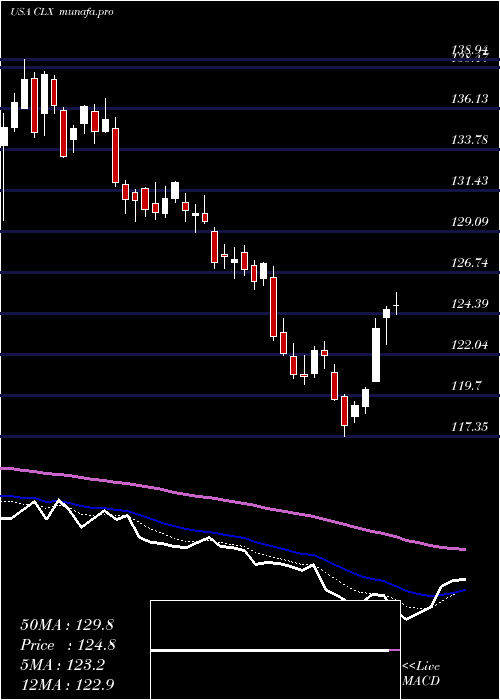Select the 117.35 price level label
This screenshot has width=500, height=700.
pyautogui.click(x=469, y=427)
